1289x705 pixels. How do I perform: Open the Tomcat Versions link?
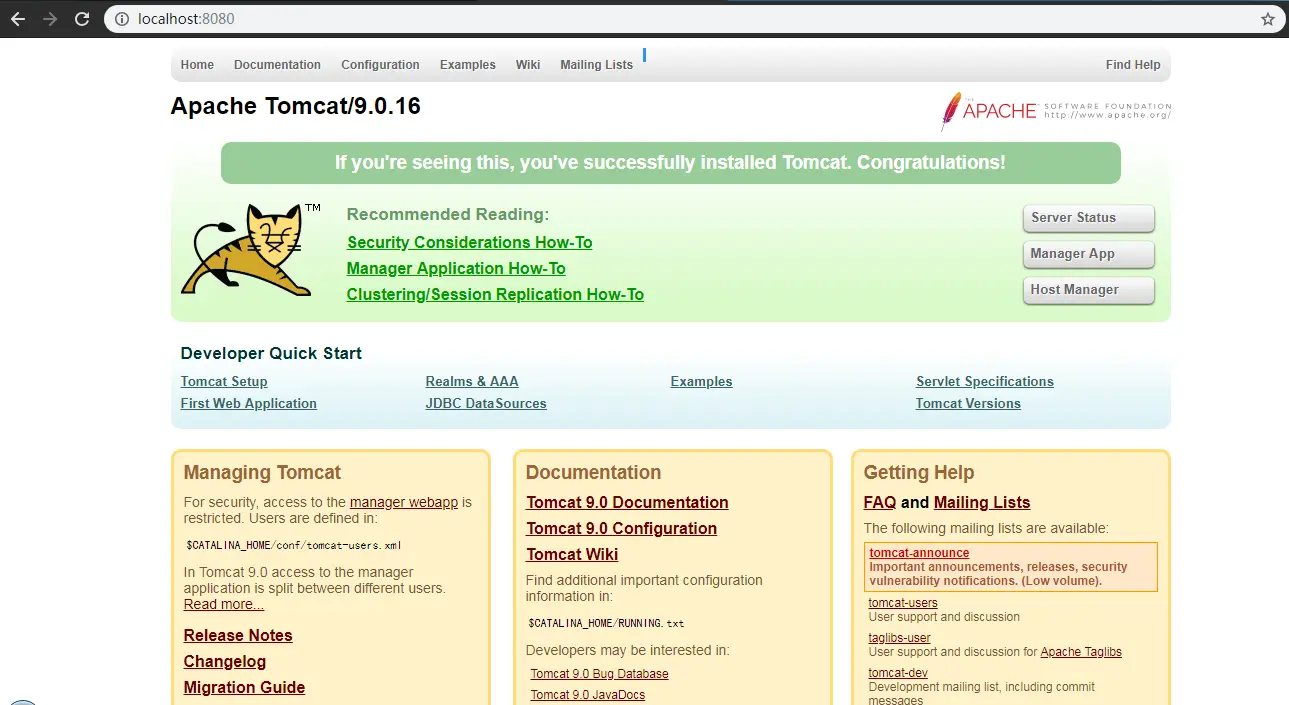click(968, 404)
